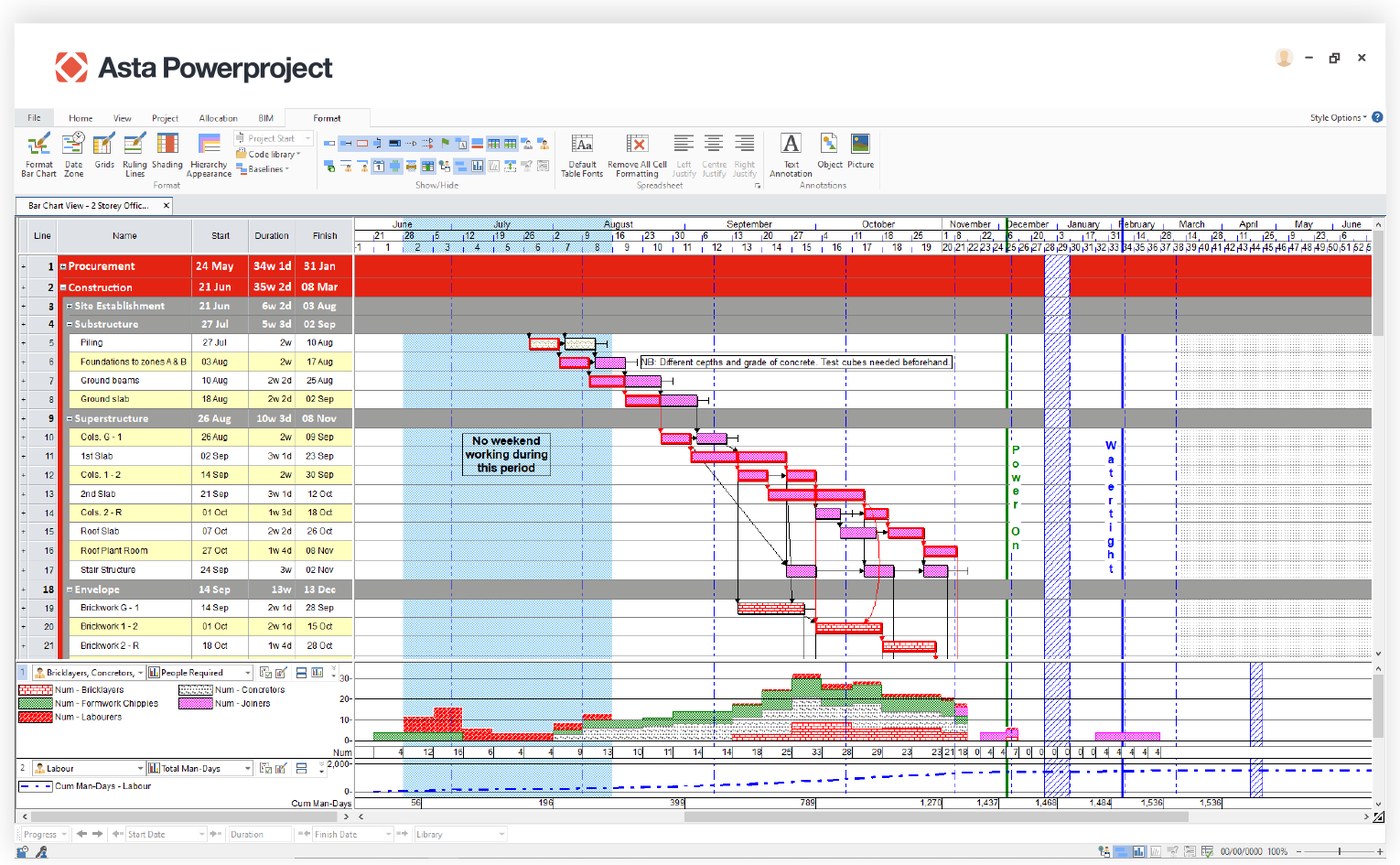Click the histogram 1 edit icon

coord(281,673)
